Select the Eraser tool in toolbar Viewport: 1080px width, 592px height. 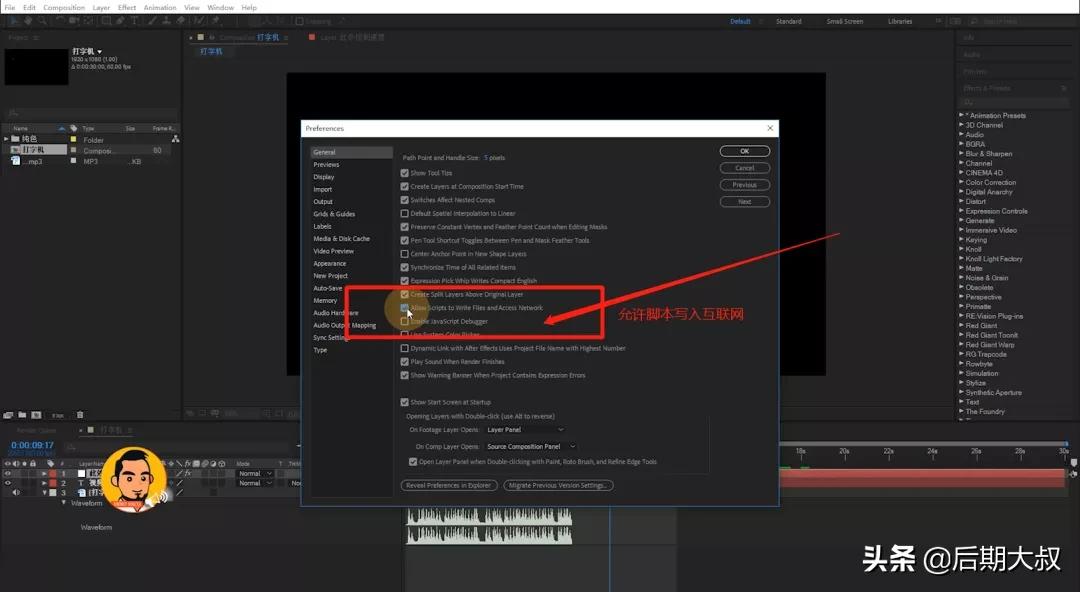[180, 21]
